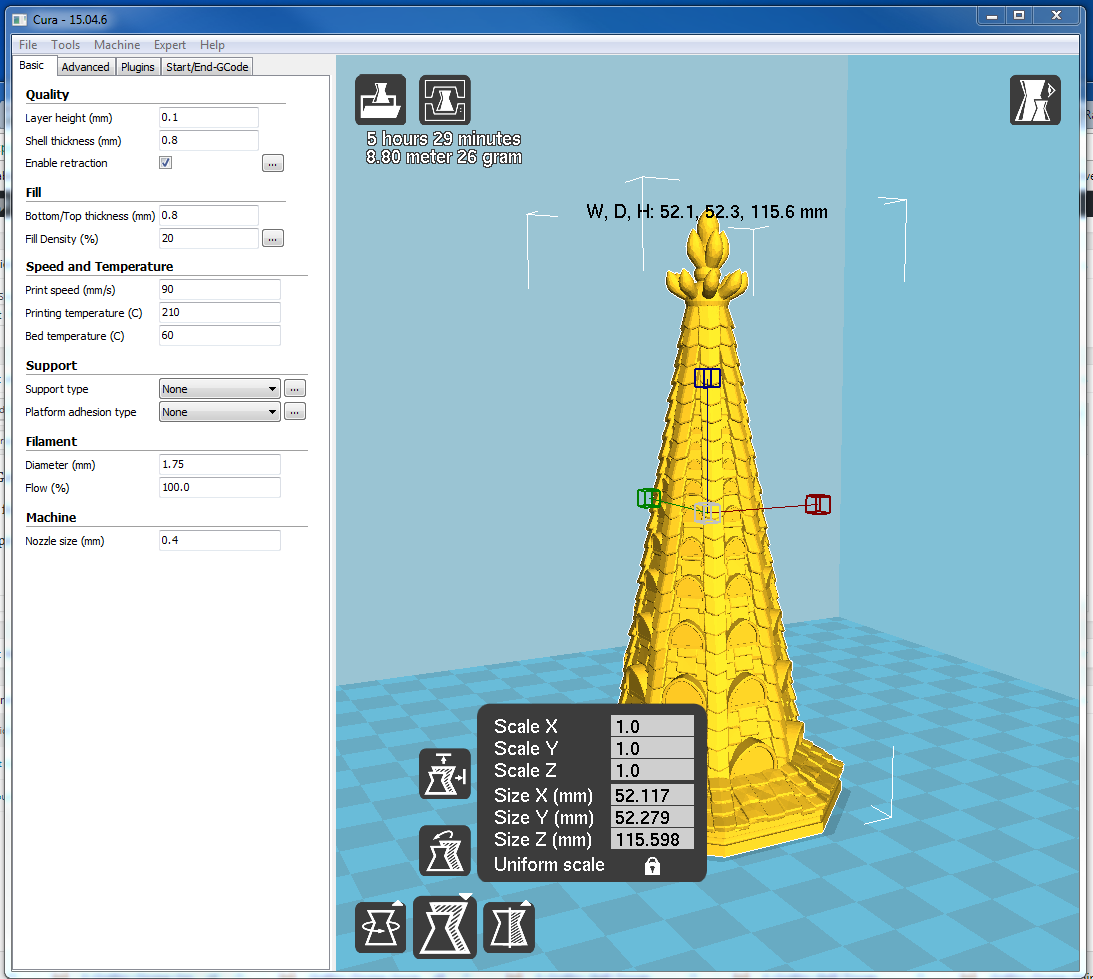This screenshot has height=979, width=1093.
Task: Click the scale To Max icon
Action: 444,774
